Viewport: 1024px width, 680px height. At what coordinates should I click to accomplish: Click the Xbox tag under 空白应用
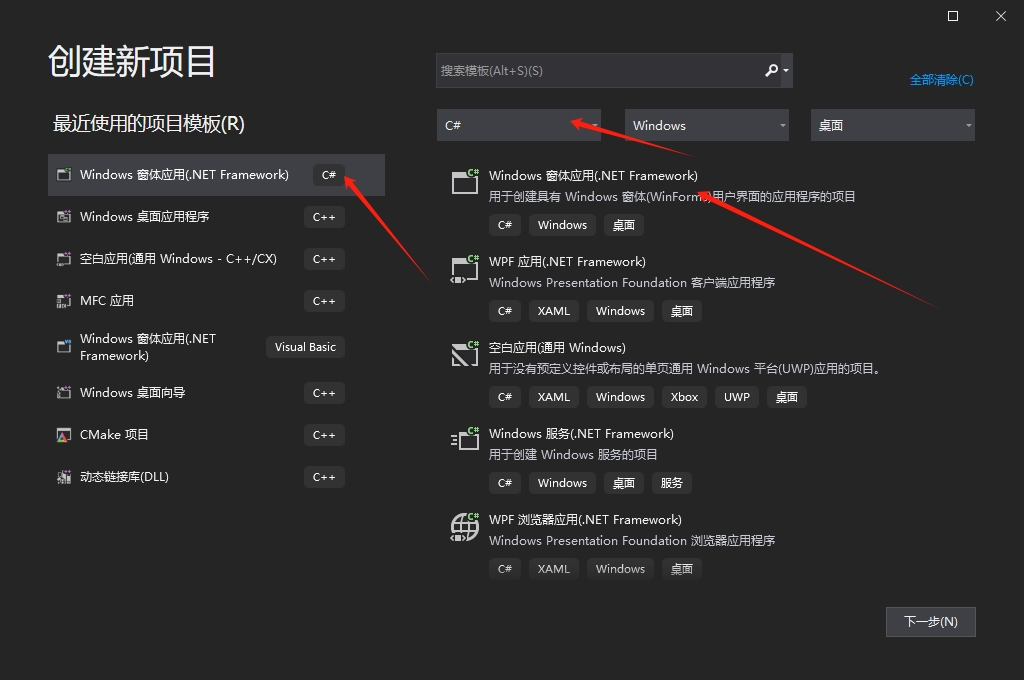[684, 397]
